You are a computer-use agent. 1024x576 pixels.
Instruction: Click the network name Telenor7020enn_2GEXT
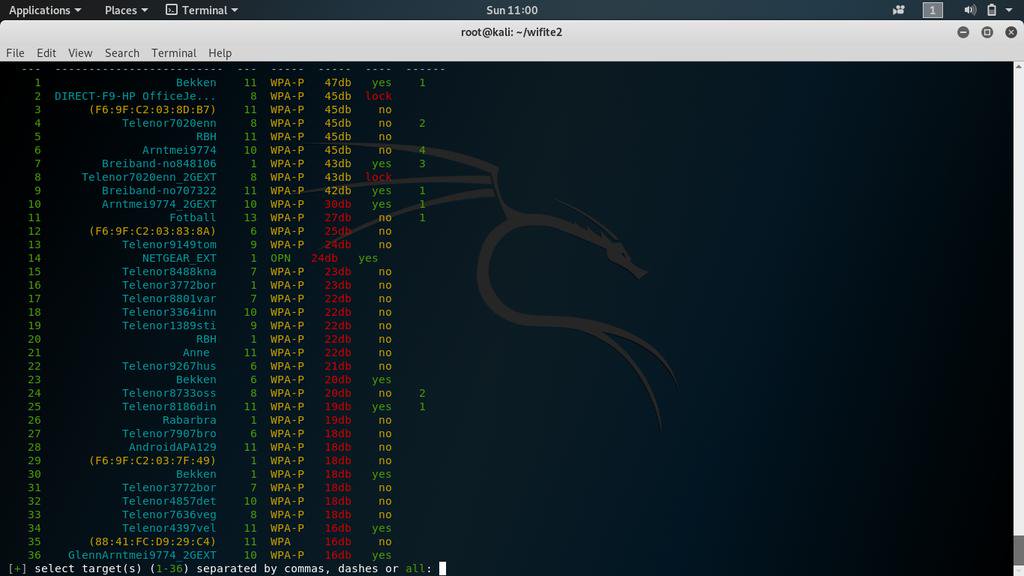149,177
